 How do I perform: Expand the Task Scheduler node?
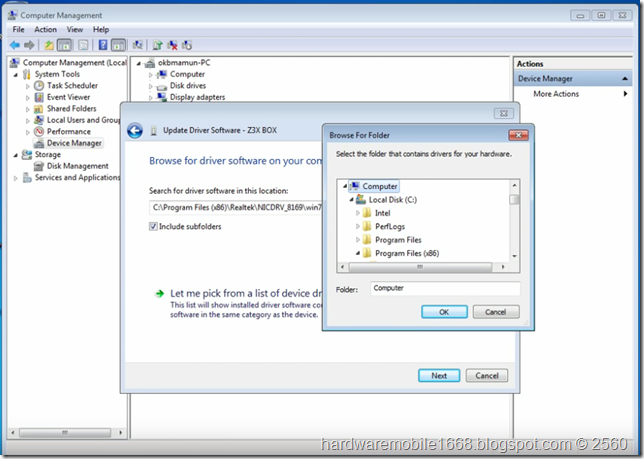(x=28, y=86)
